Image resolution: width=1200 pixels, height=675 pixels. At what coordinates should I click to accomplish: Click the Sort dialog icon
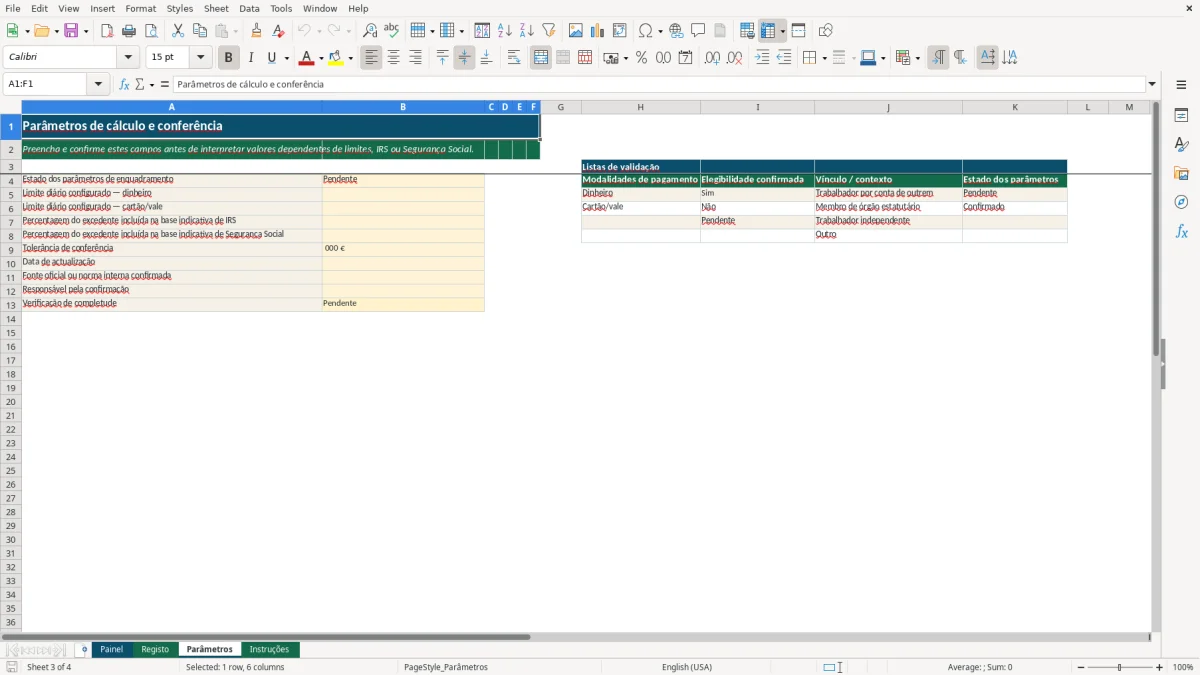(483, 31)
